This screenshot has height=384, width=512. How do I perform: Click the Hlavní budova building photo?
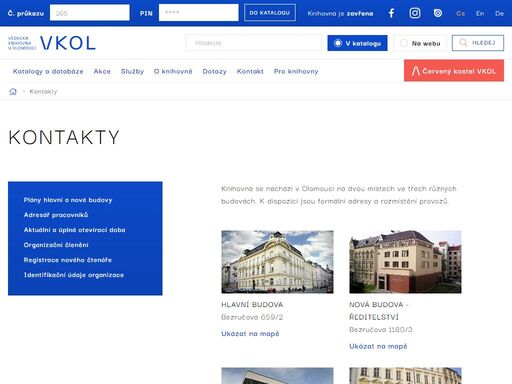pyautogui.click(x=277, y=262)
